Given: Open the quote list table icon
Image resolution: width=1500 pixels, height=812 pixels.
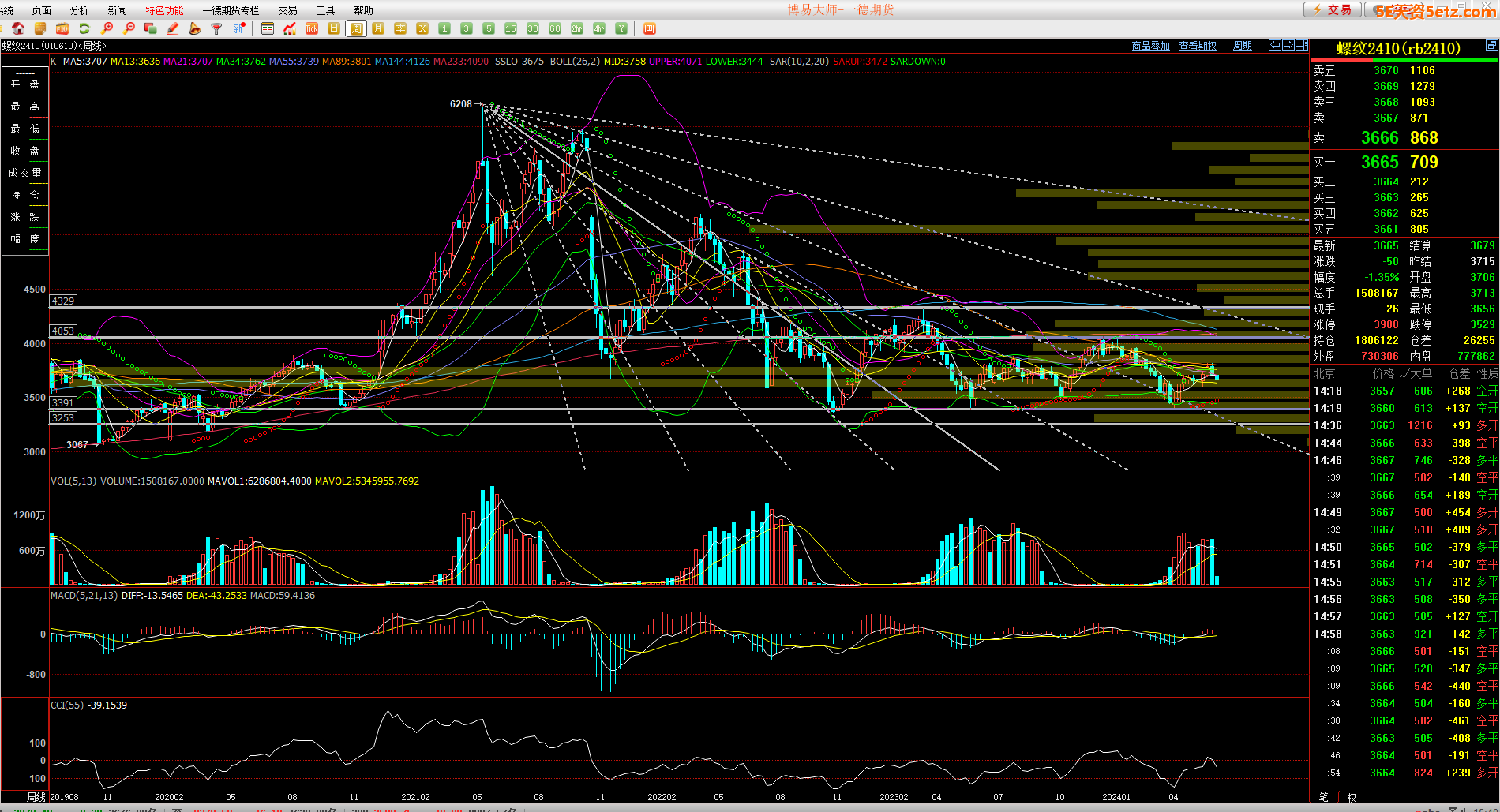Looking at the screenshot, I should (x=268, y=28).
